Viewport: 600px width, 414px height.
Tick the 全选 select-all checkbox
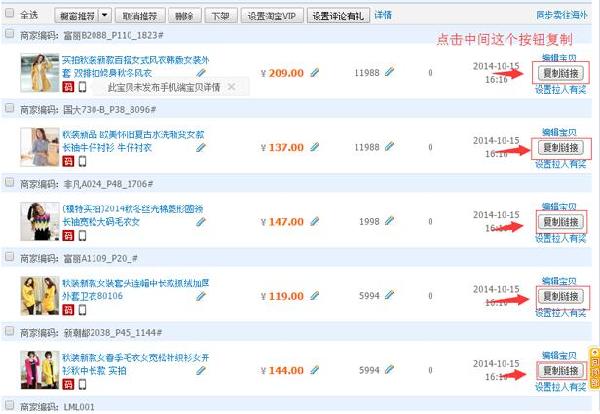[9, 16]
